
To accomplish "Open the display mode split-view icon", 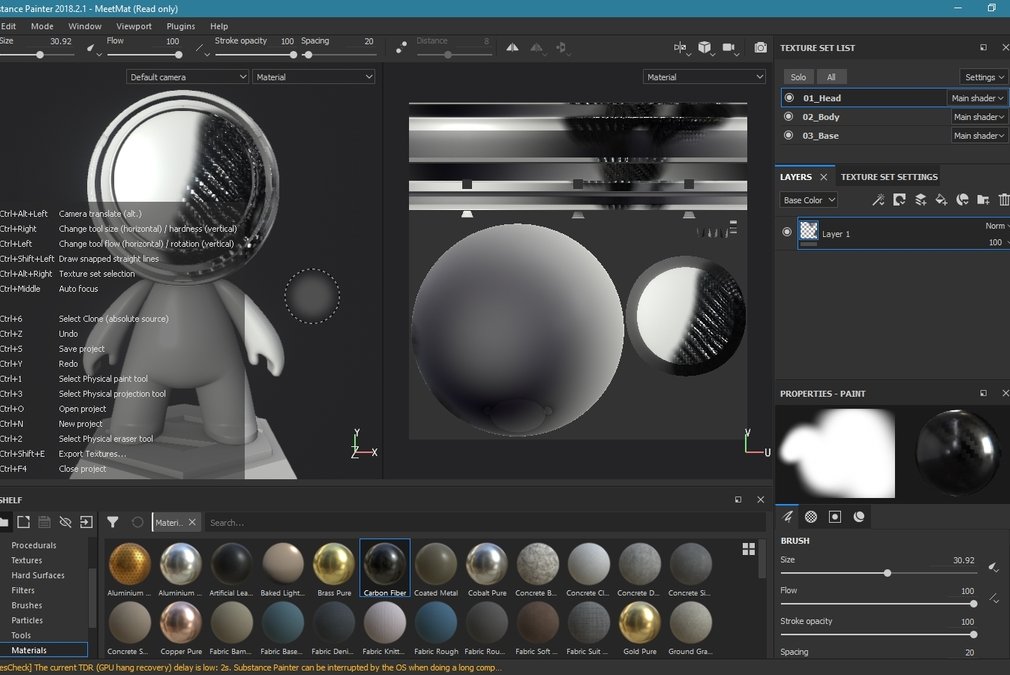I will click(680, 47).
